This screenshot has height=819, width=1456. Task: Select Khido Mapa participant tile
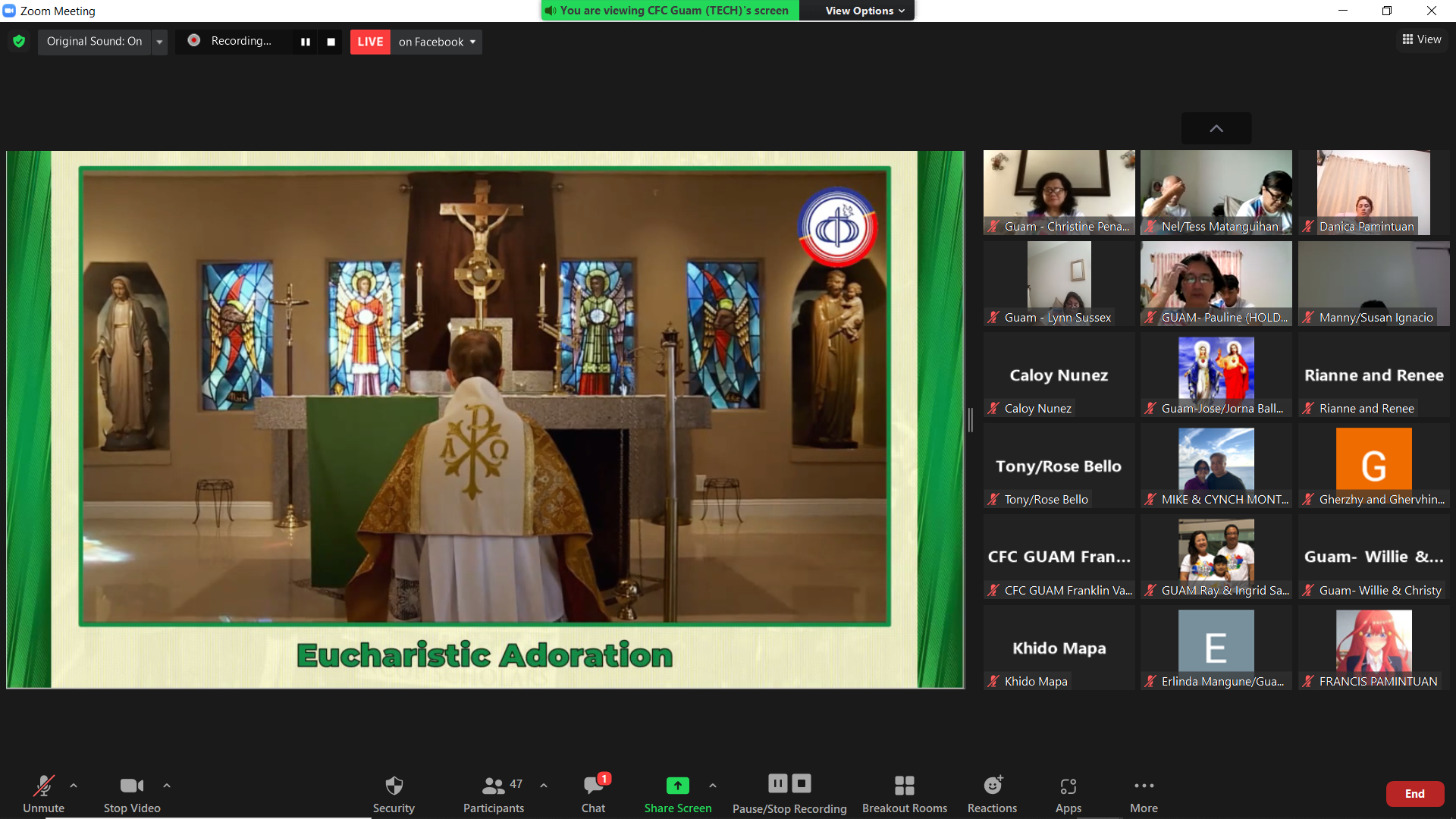(1059, 648)
